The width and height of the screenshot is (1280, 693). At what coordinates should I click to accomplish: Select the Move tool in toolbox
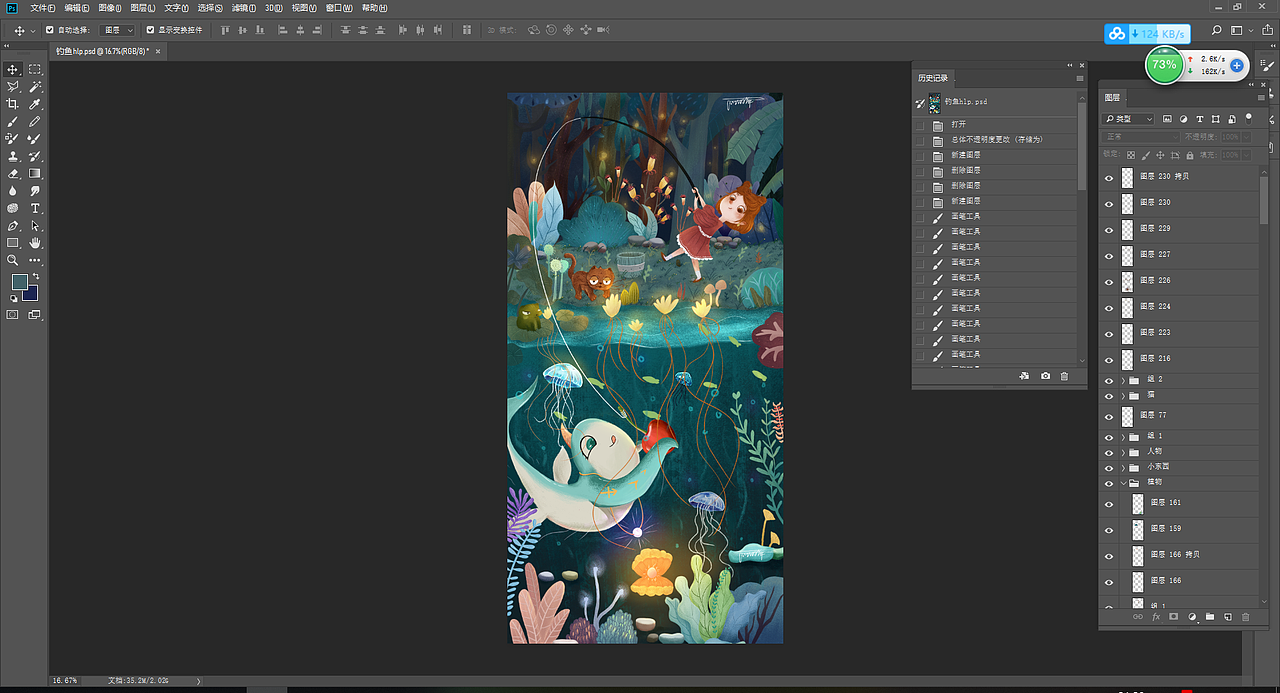coord(13,69)
